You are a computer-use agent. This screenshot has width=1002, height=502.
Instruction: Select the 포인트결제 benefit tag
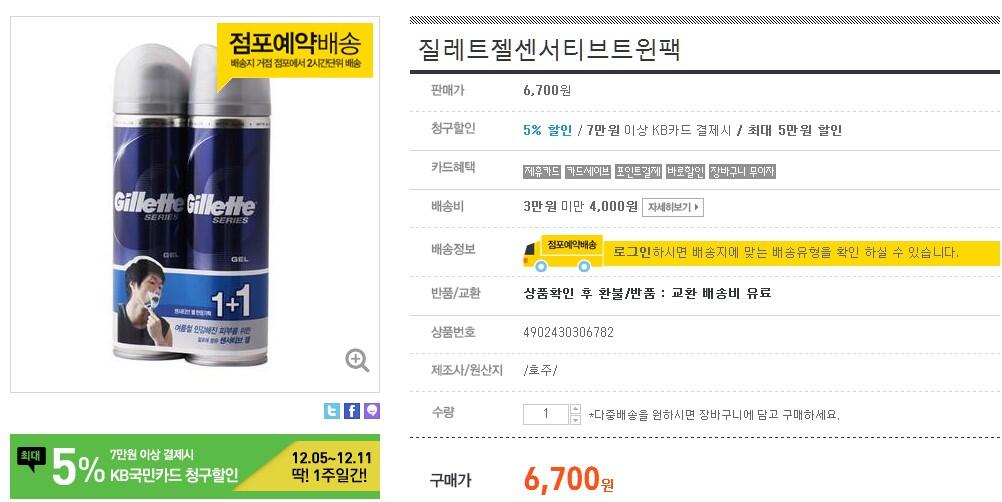click(638, 171)
